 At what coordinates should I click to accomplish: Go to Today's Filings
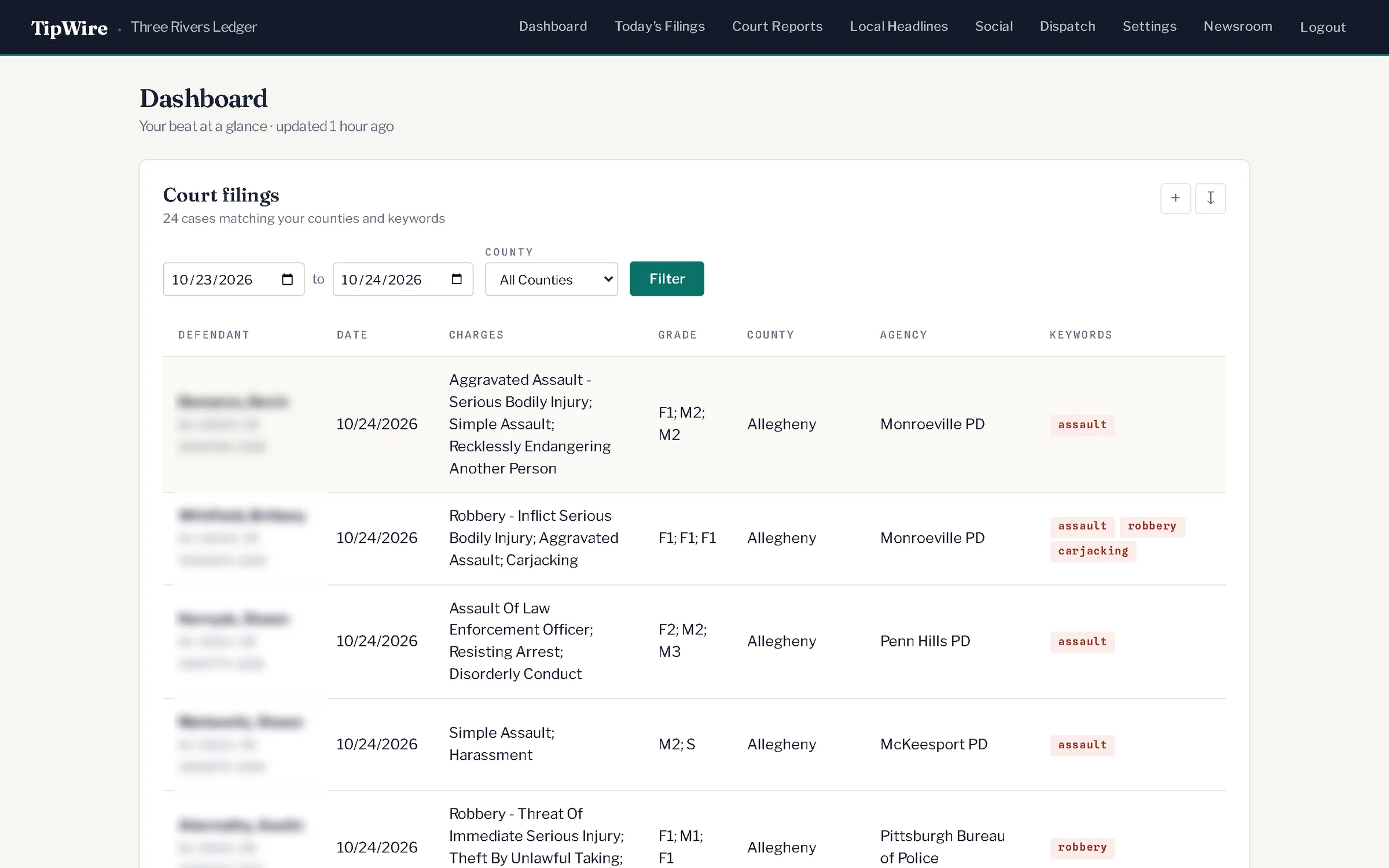pyautogui.click(x=660, y=27)
